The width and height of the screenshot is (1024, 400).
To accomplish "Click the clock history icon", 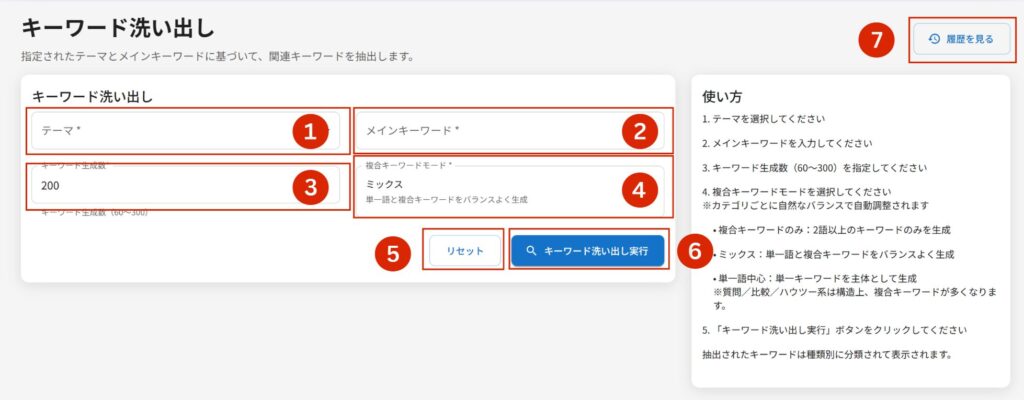I will pos(934,40).
